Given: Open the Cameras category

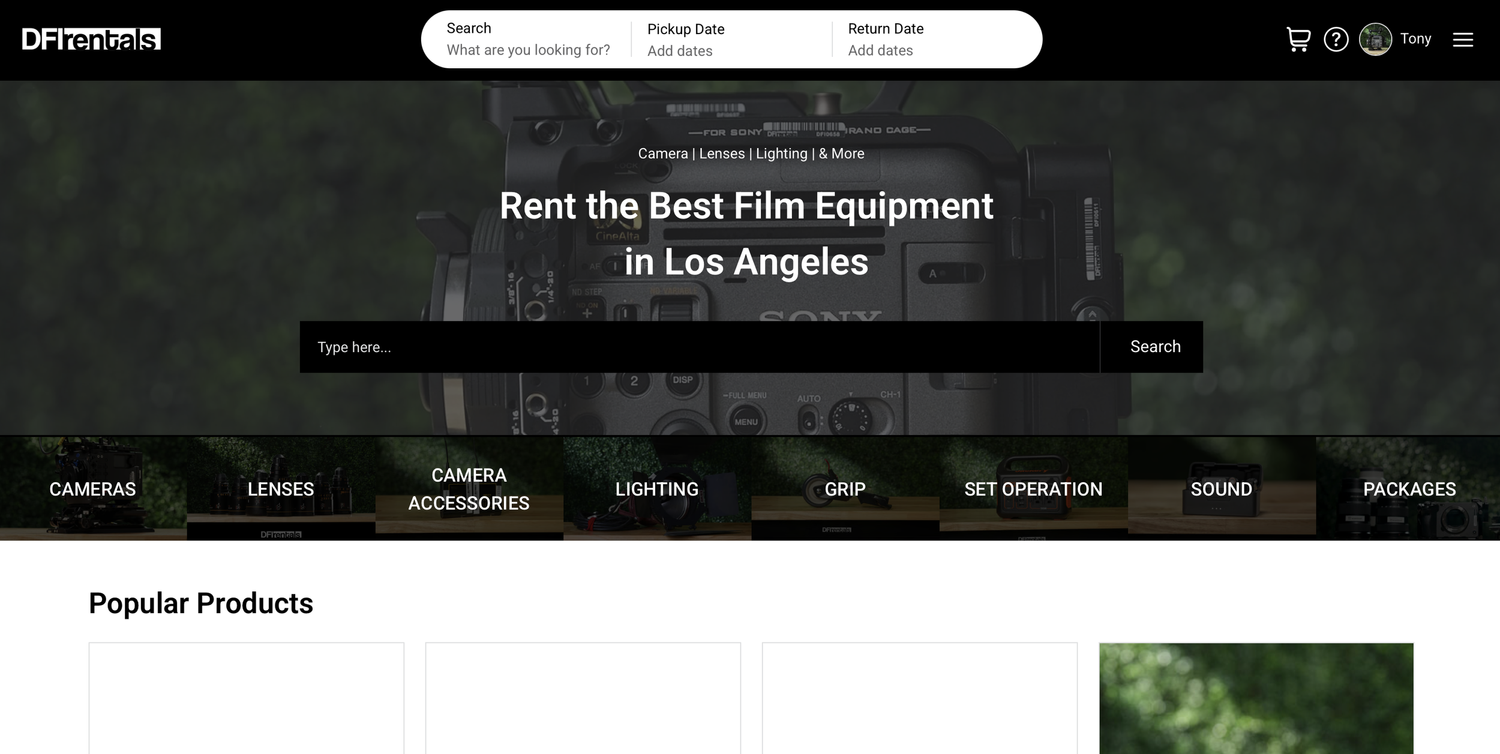Looking at the screenshot, I should [x=93, y=489].
